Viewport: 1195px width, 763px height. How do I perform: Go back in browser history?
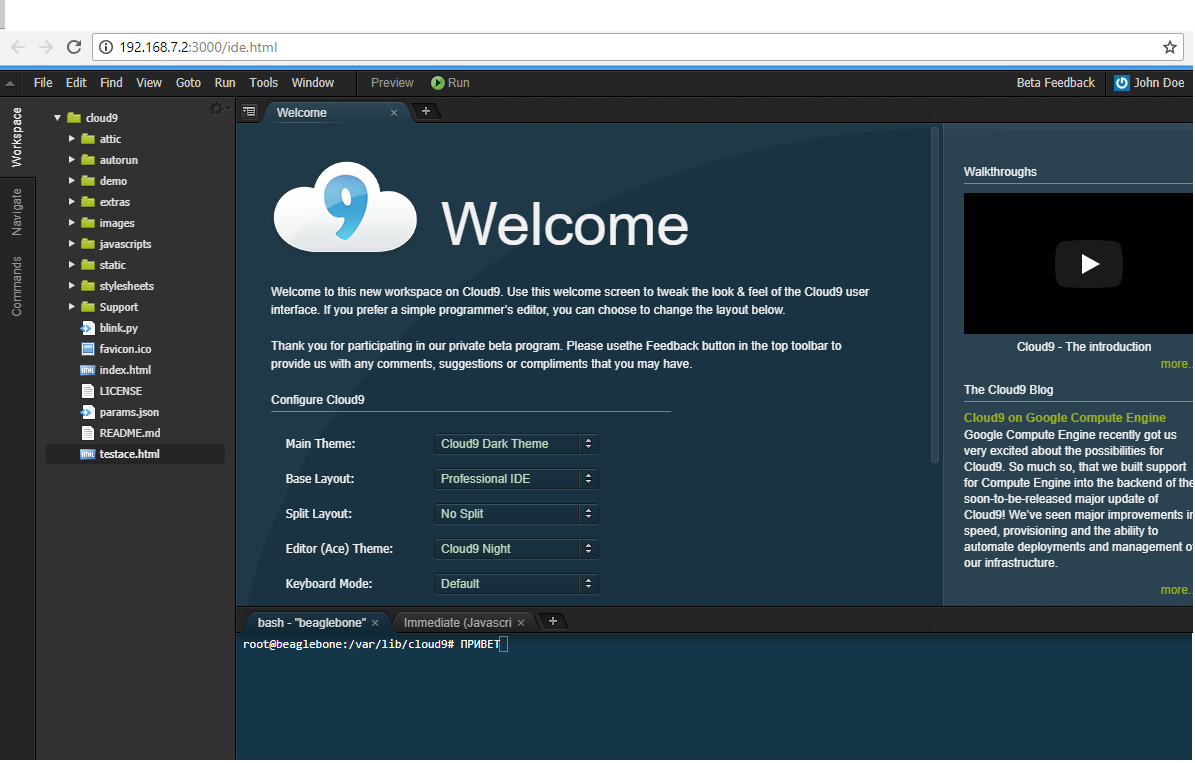point(18,47)
